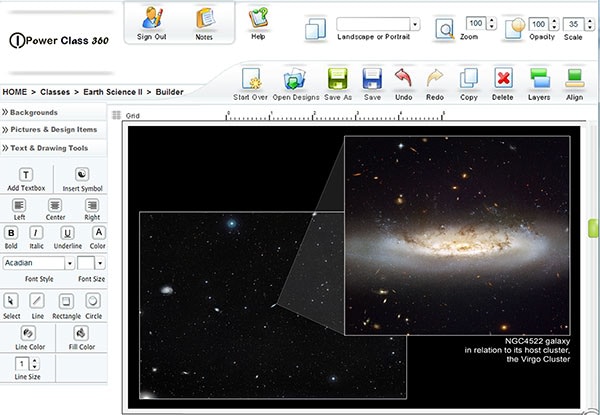
Task: Adjust the Line Size stepper
Action: 35,363
